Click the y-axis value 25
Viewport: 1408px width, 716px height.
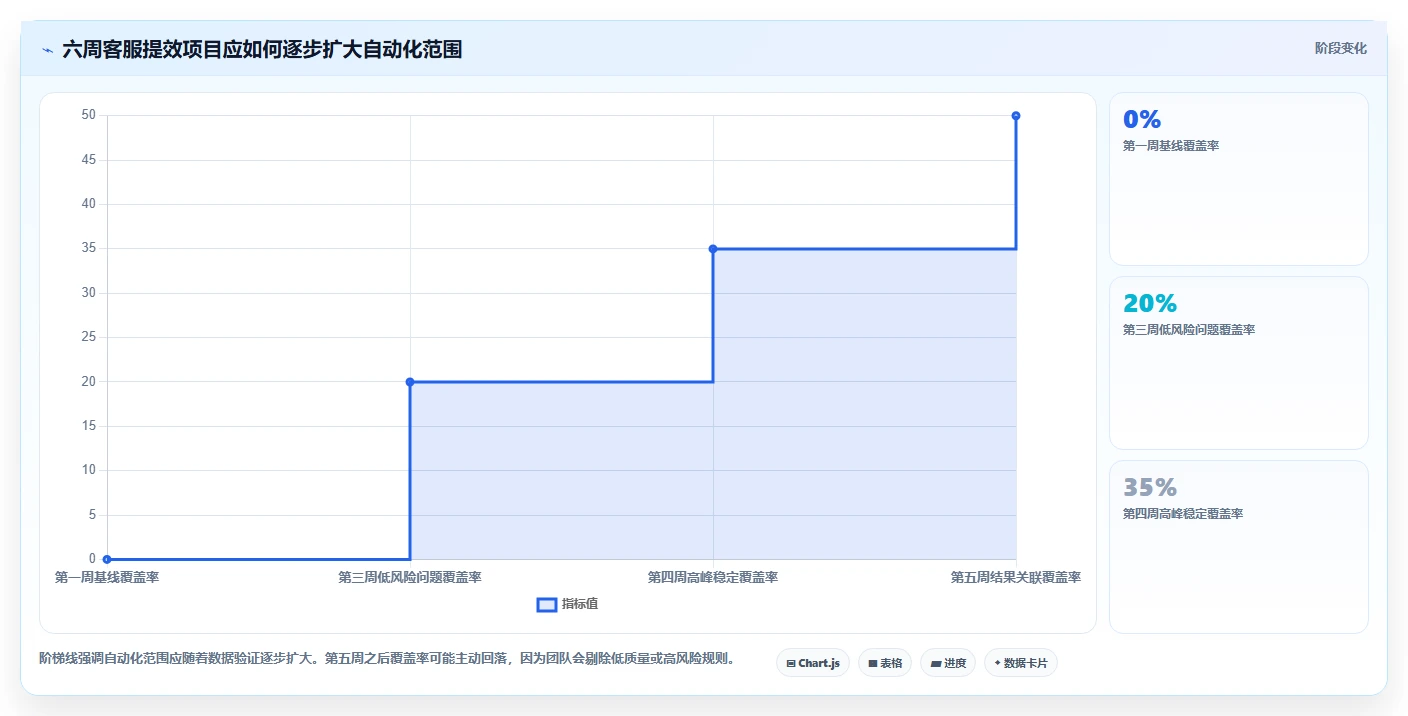pyautogui.click(x=89, y=337)
